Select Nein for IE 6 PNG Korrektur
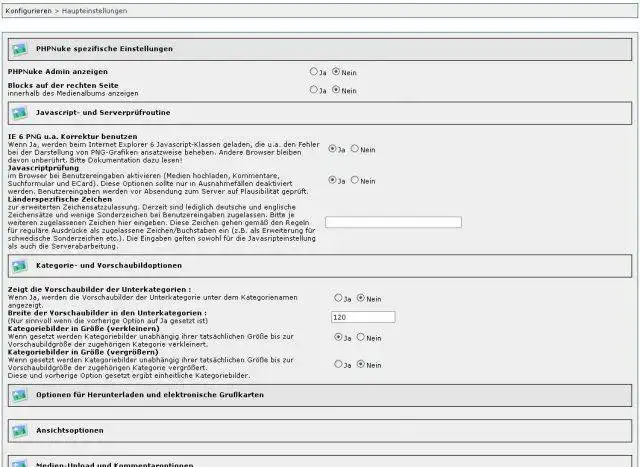Image resolution: width=640 pixels, height=467 pixels. click(x=355, y=149)
